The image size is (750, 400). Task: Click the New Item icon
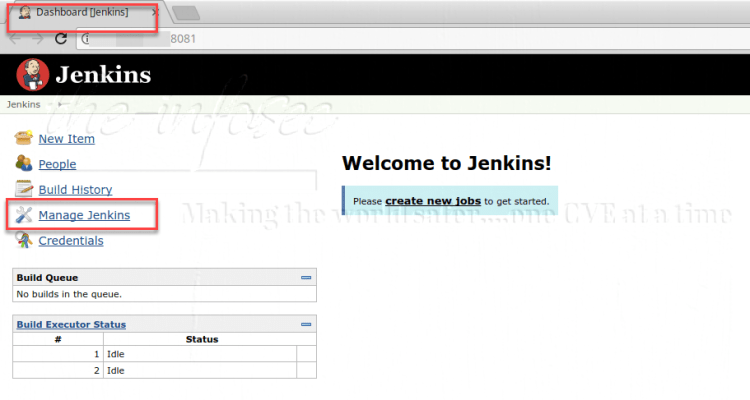(x=24, y=138)
